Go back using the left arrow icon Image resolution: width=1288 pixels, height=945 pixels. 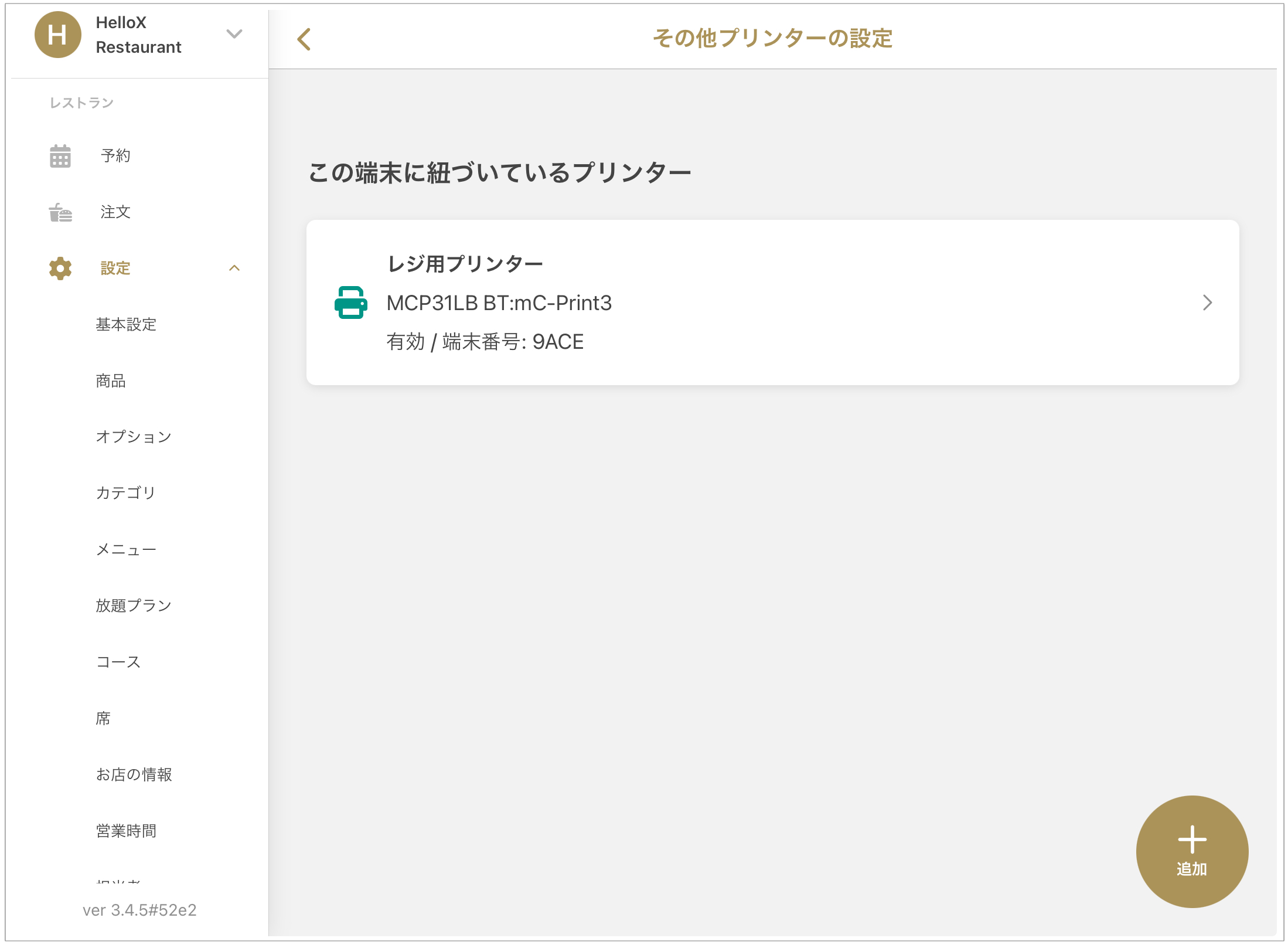(304, 39)
